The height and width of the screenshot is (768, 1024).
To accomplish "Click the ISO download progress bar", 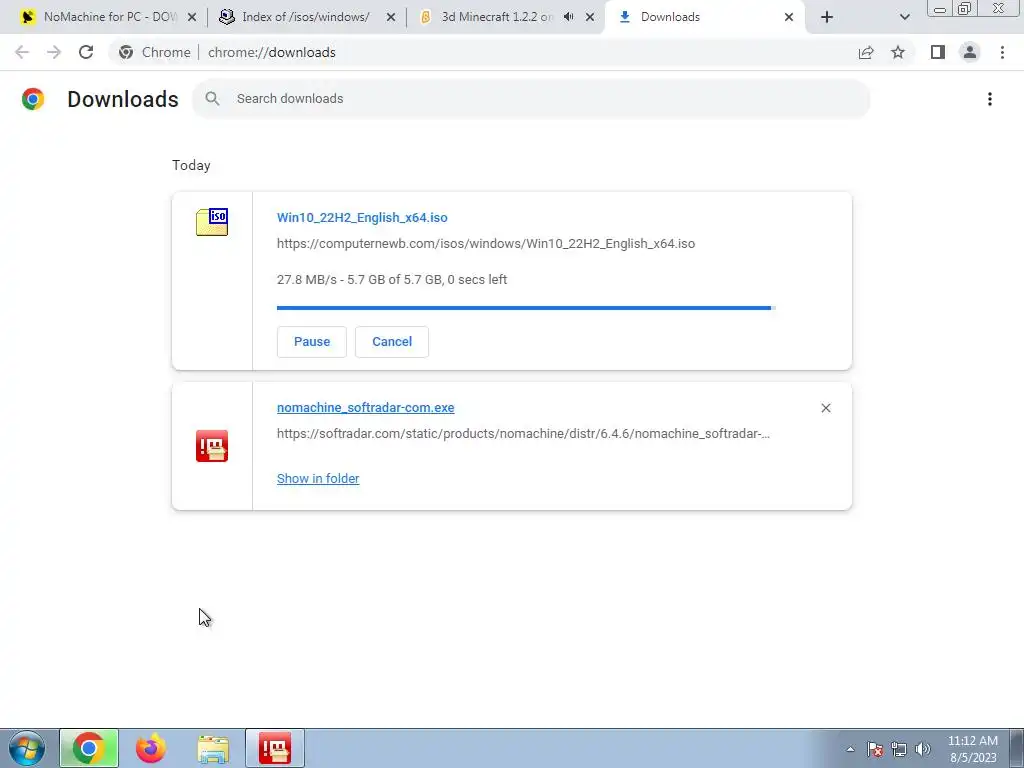I will [526, 308].
